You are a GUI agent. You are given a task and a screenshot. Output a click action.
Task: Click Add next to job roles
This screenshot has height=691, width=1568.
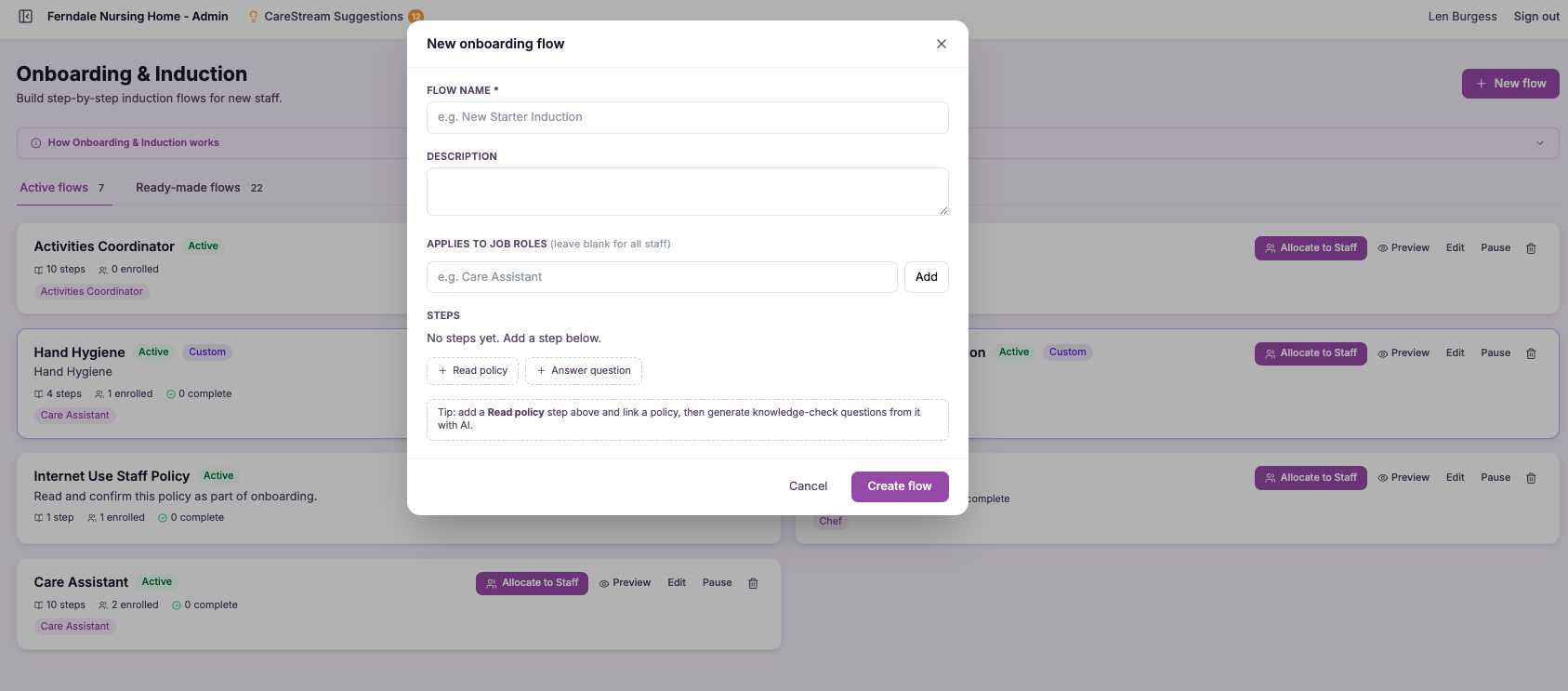pyautogui.click(x=927, y=277)
